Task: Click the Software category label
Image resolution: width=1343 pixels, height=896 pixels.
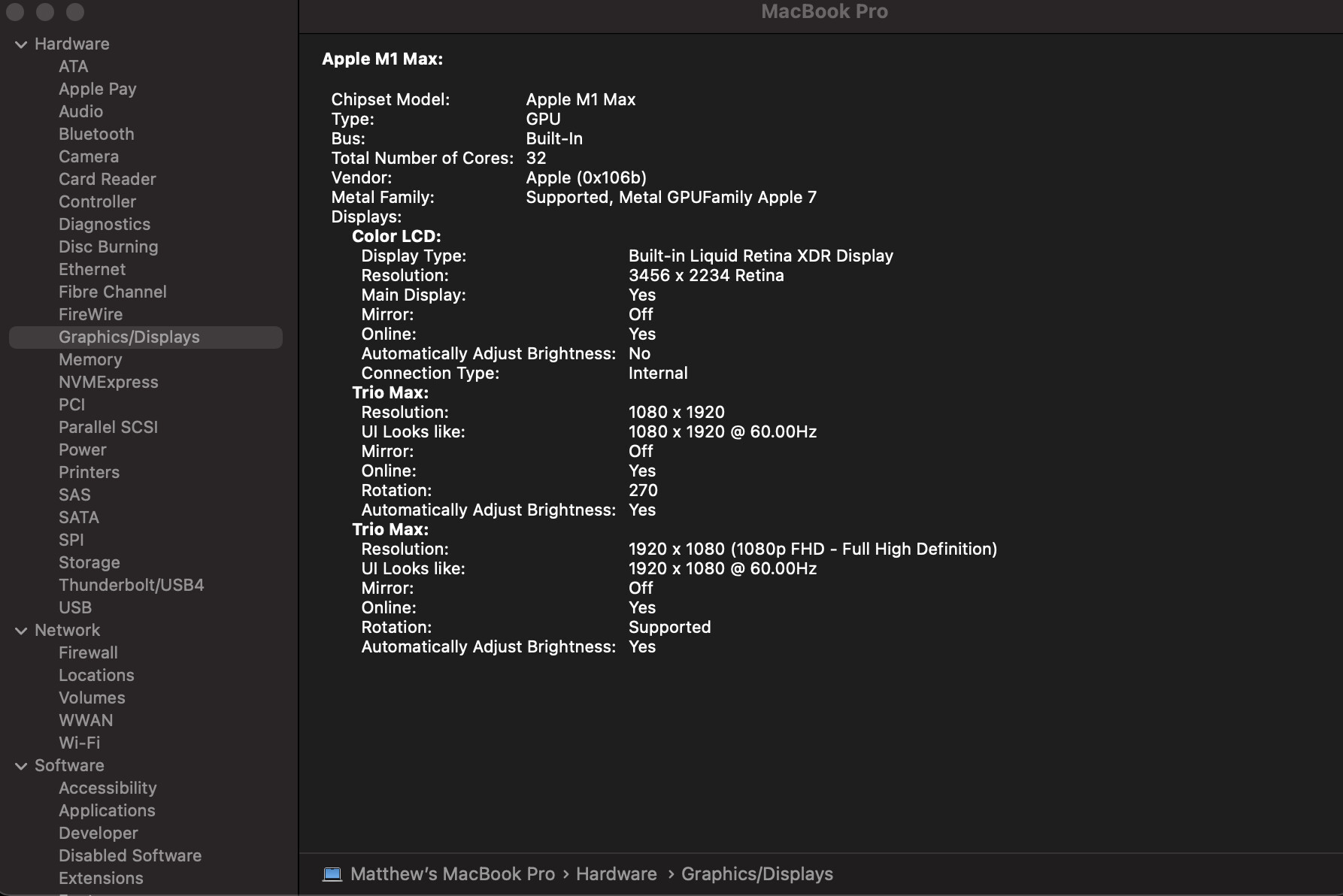Action: pos(70,766)
